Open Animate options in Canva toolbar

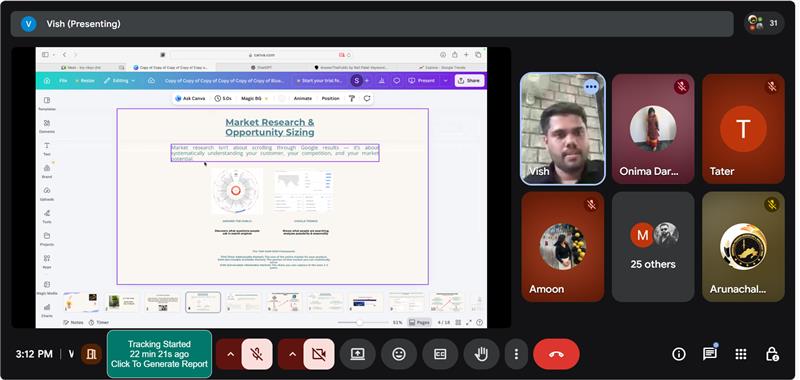(x=303, y=98)
